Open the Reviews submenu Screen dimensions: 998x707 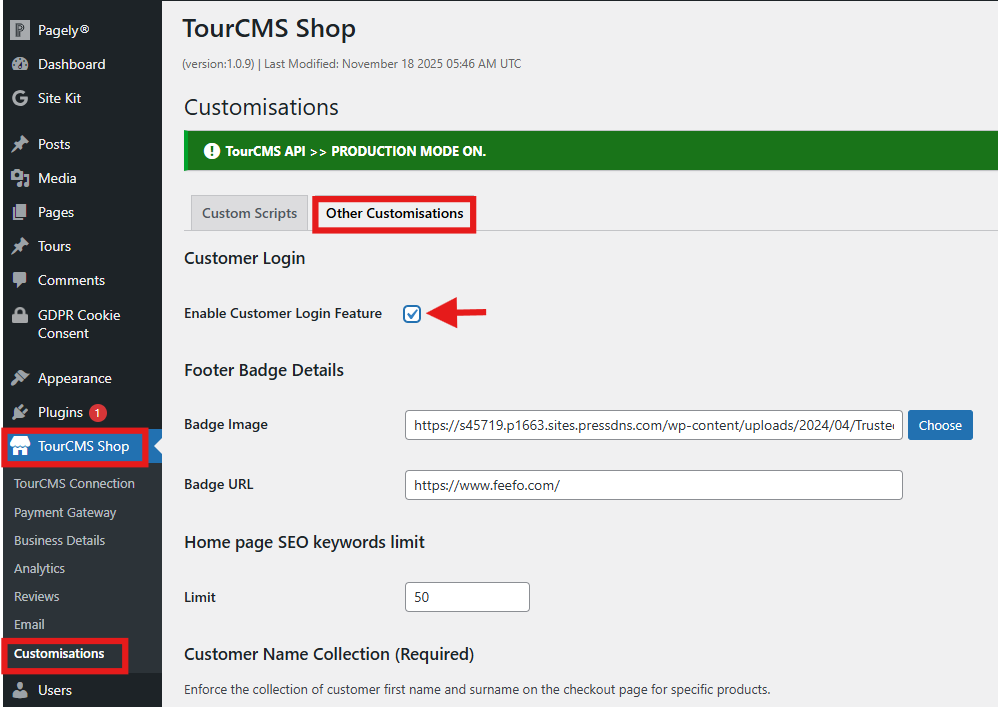tap(36, 596)
